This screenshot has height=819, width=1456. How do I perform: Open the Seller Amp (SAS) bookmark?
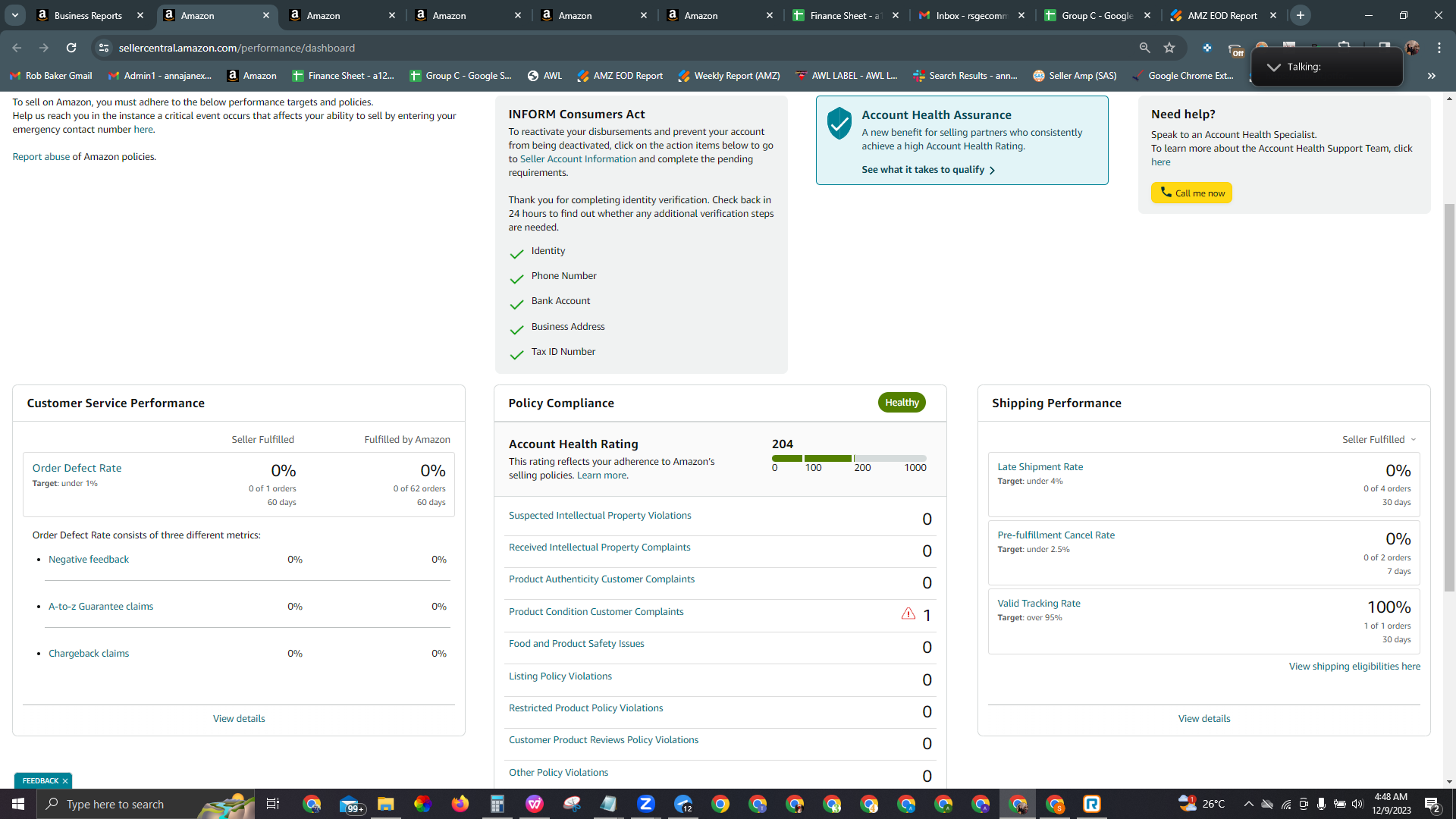1075,76
